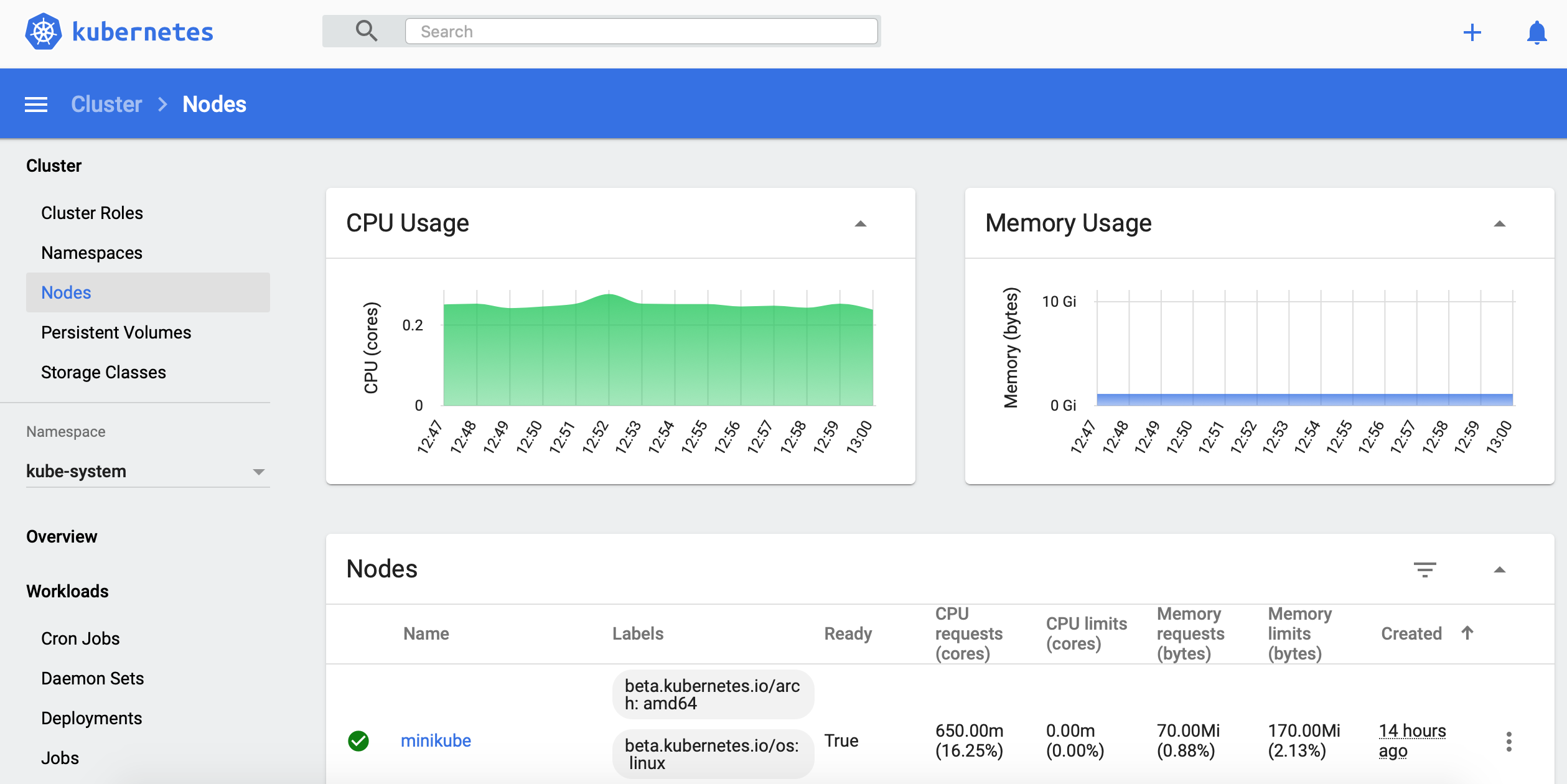Click the green ready status icon
Viewport: 1567px width, 784px height.
(x=358, y=740)
